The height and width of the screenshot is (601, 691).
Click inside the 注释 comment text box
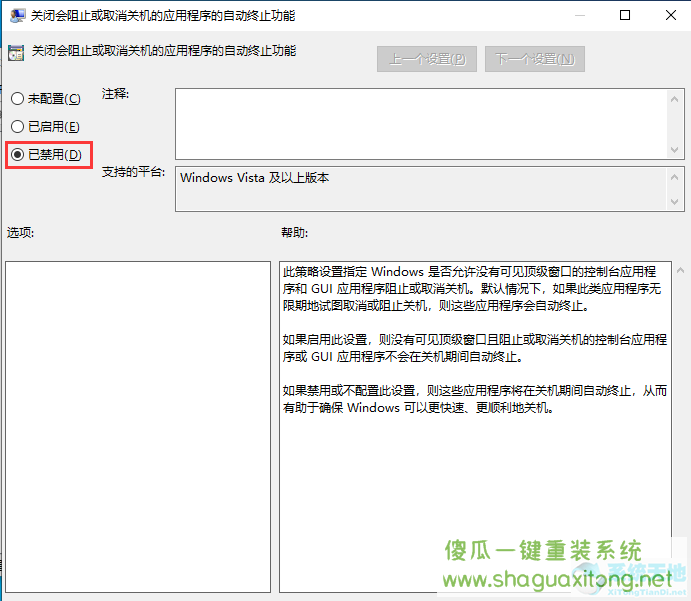[421, 124]
